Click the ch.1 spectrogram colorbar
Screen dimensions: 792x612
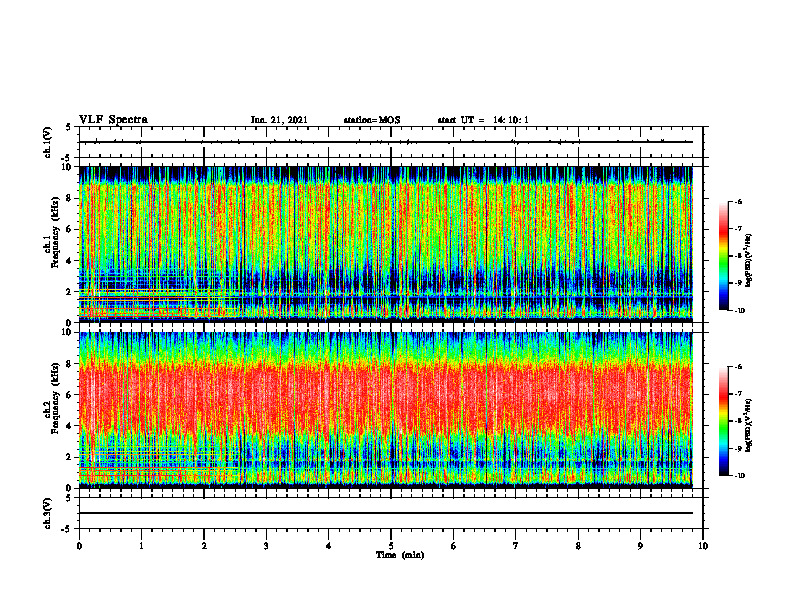[723, 256]
